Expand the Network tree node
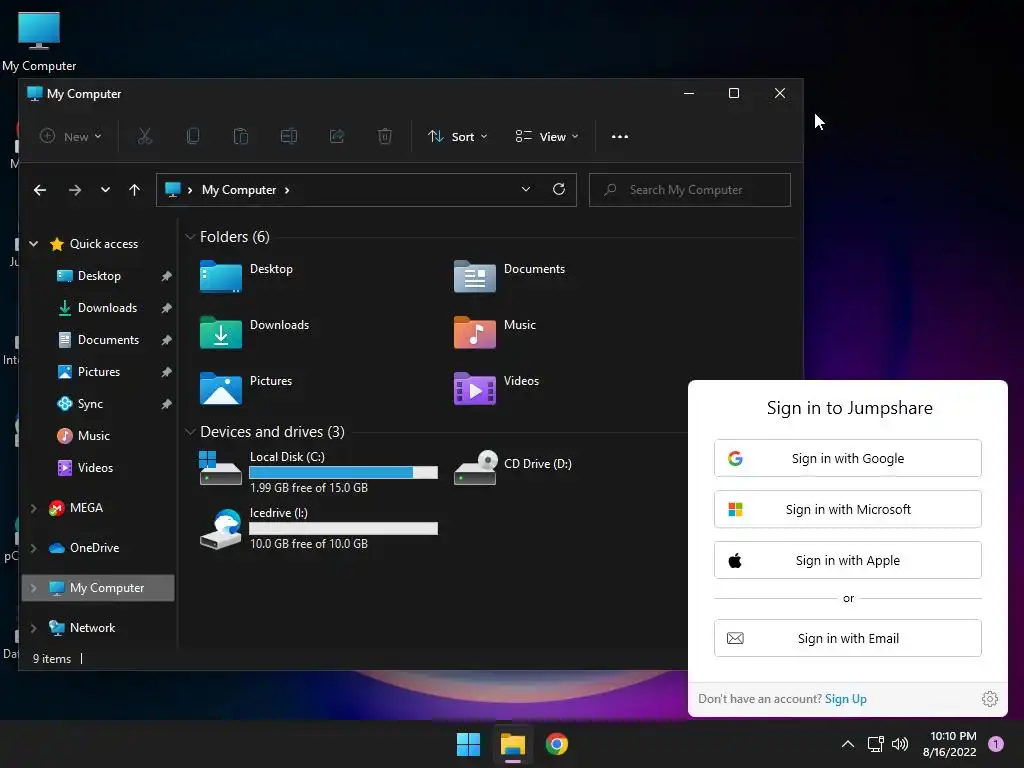The width and height of the screenshot is (1024, 768). 33,628
